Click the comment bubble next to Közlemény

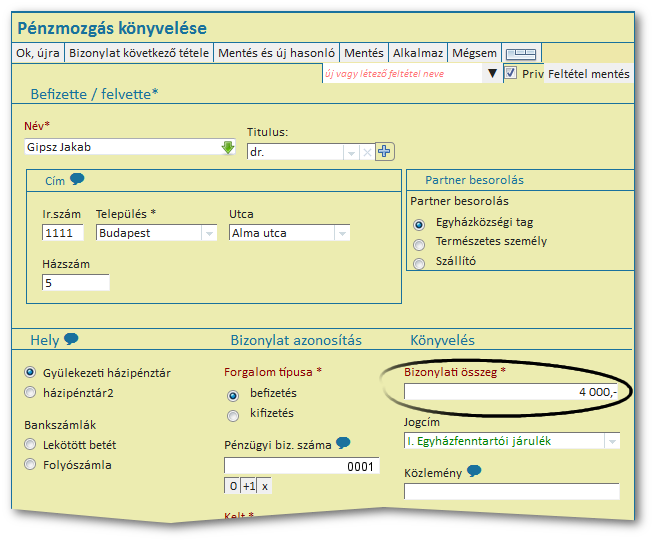[x=474, y=472]
